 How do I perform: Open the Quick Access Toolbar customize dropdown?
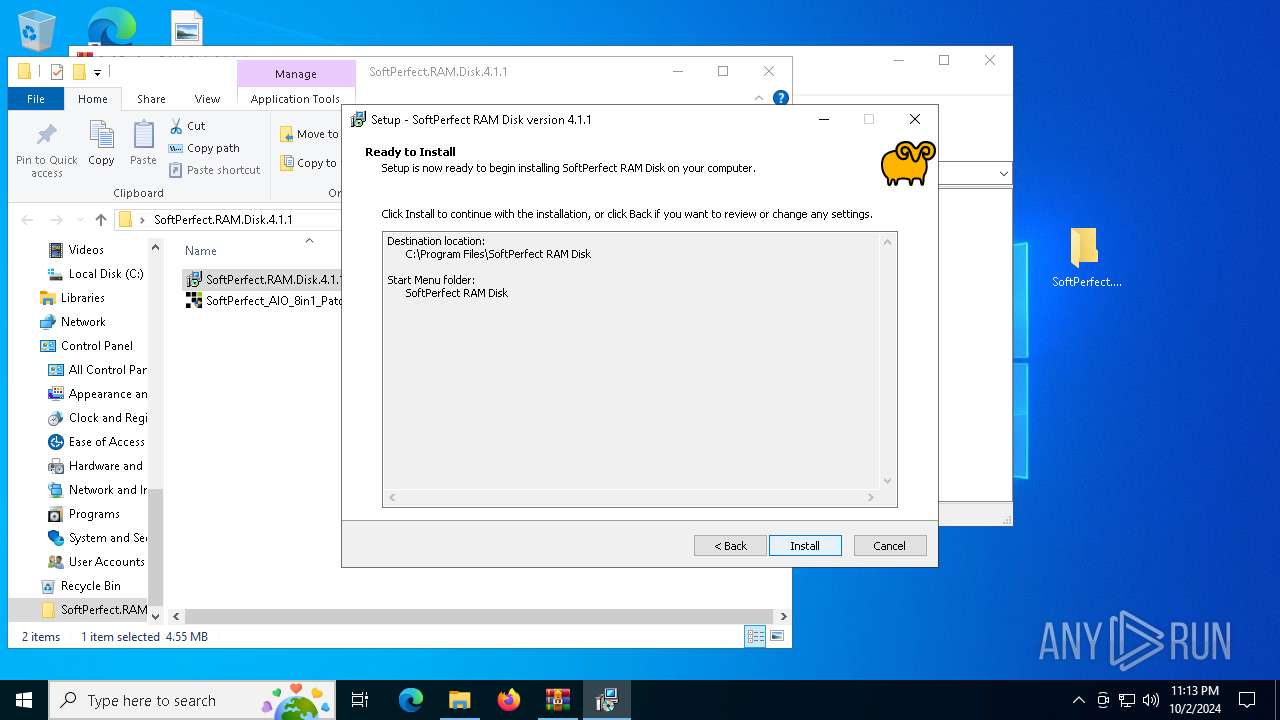click(x=97, y=72)
